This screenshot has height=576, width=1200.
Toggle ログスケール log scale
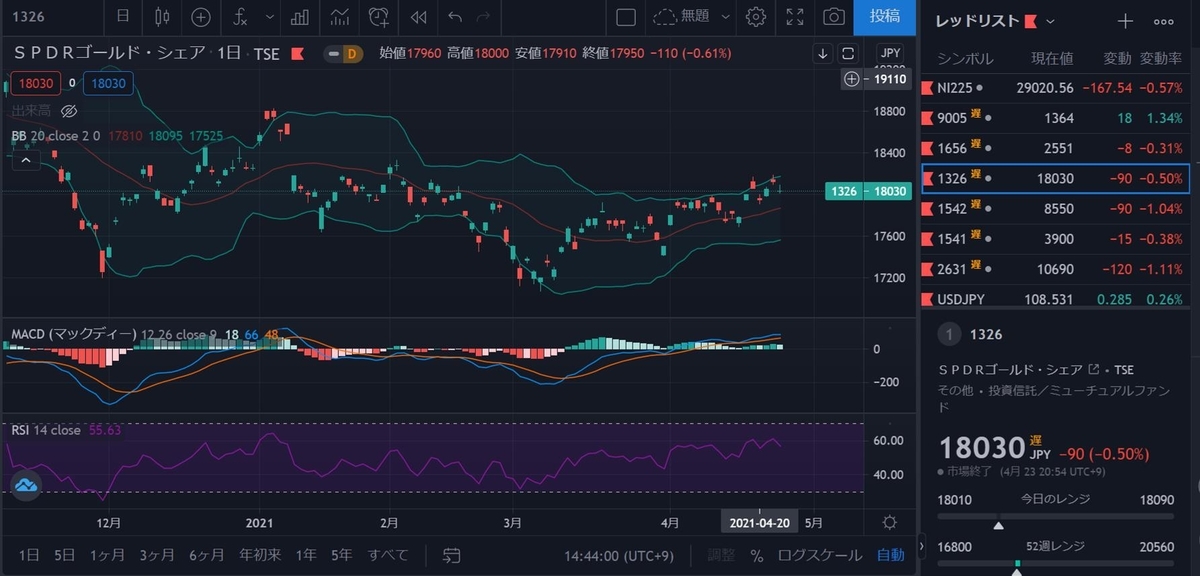pos(820,555)
